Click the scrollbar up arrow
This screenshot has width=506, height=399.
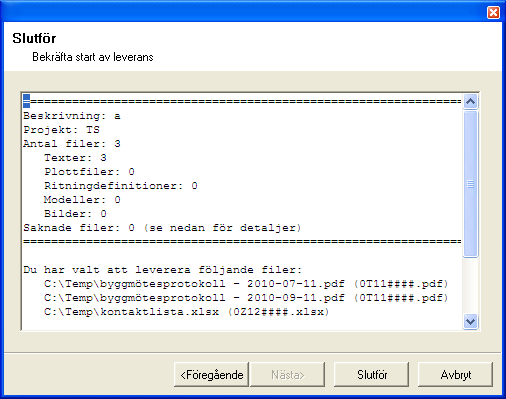pos(470,101)
